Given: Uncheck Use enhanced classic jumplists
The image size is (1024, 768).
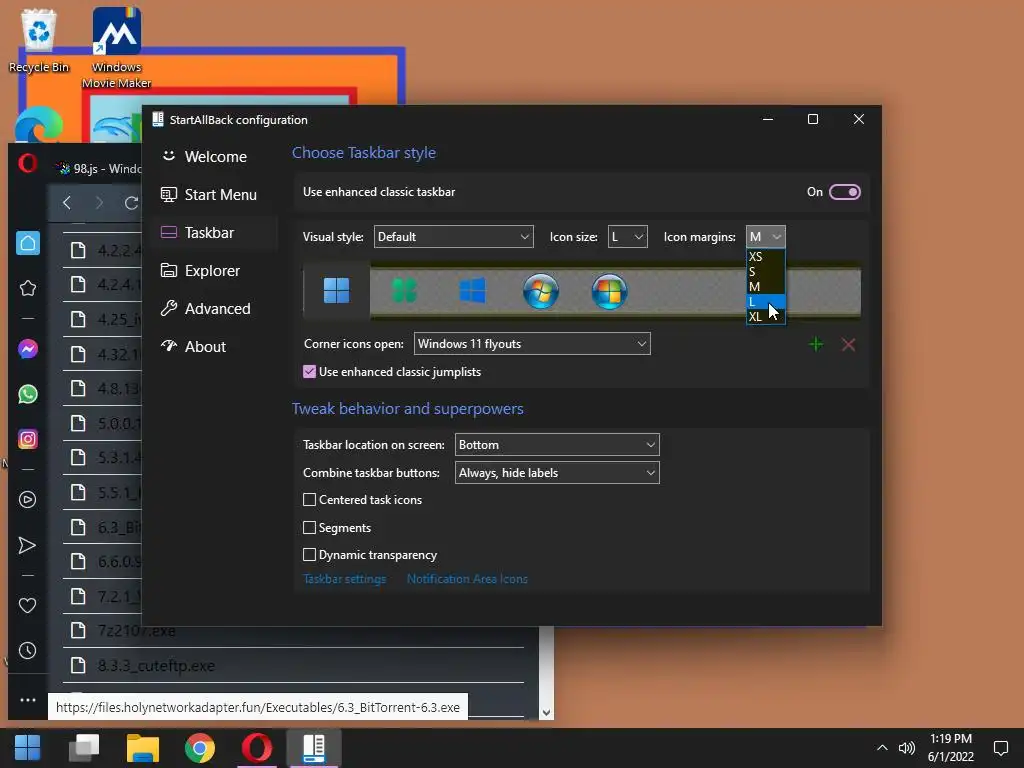Looking at the screenshot, I should tap(310, 372).
